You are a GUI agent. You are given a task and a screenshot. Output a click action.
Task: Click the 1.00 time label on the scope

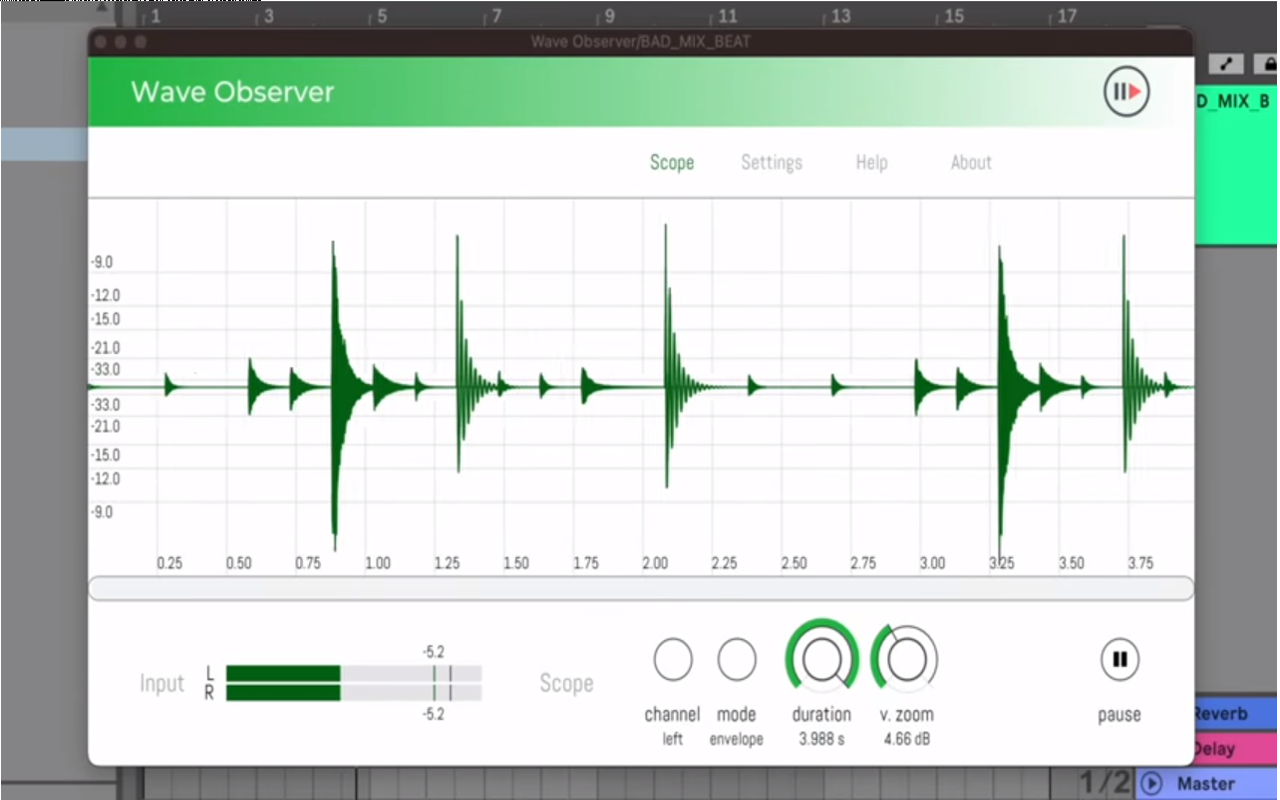[x=378, y=563]
